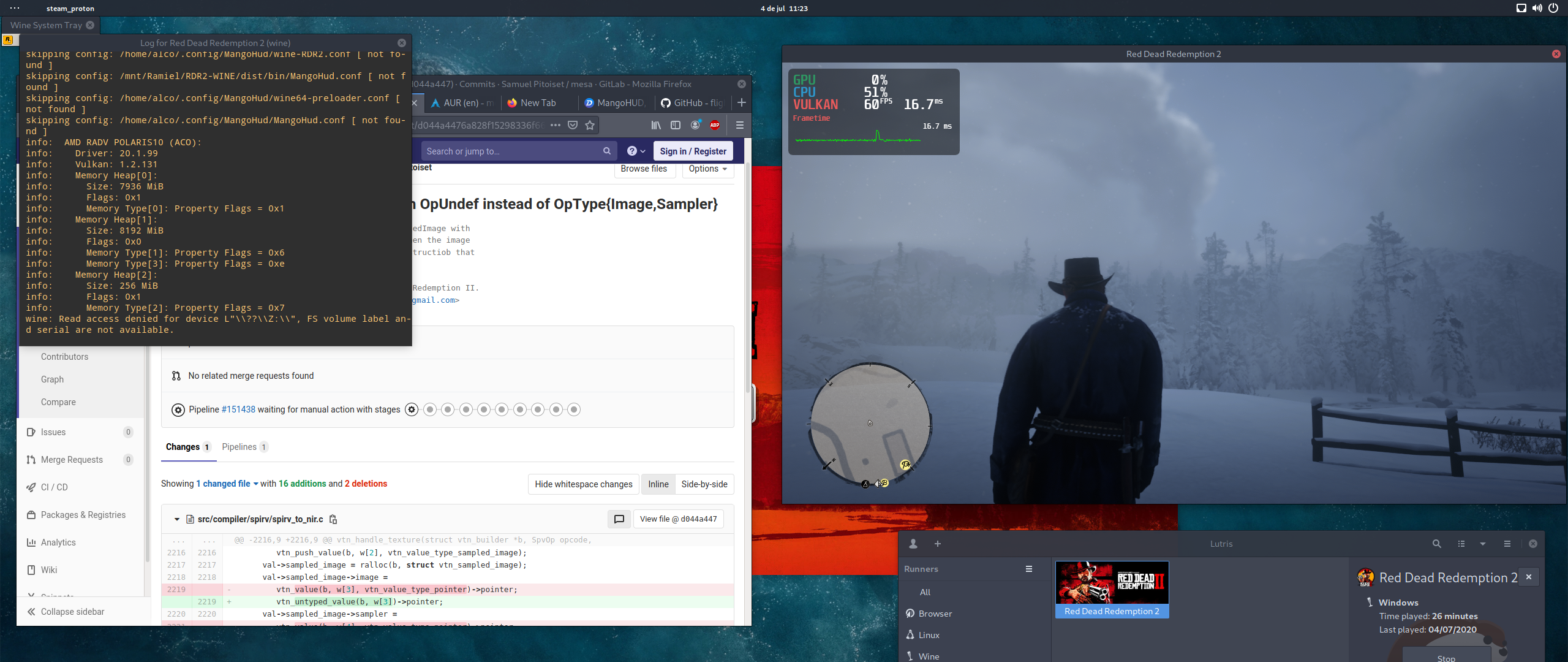Image resolution: width=1568 pixels, height=662 pixels.
Task: Open the Lutris view options dropdown arrow
Action: click(1483, 544)
